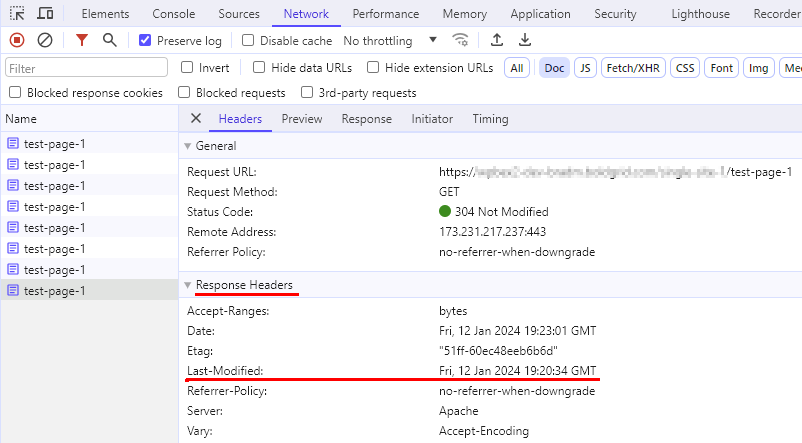Click the export HAR download icon

pos(525,40)
